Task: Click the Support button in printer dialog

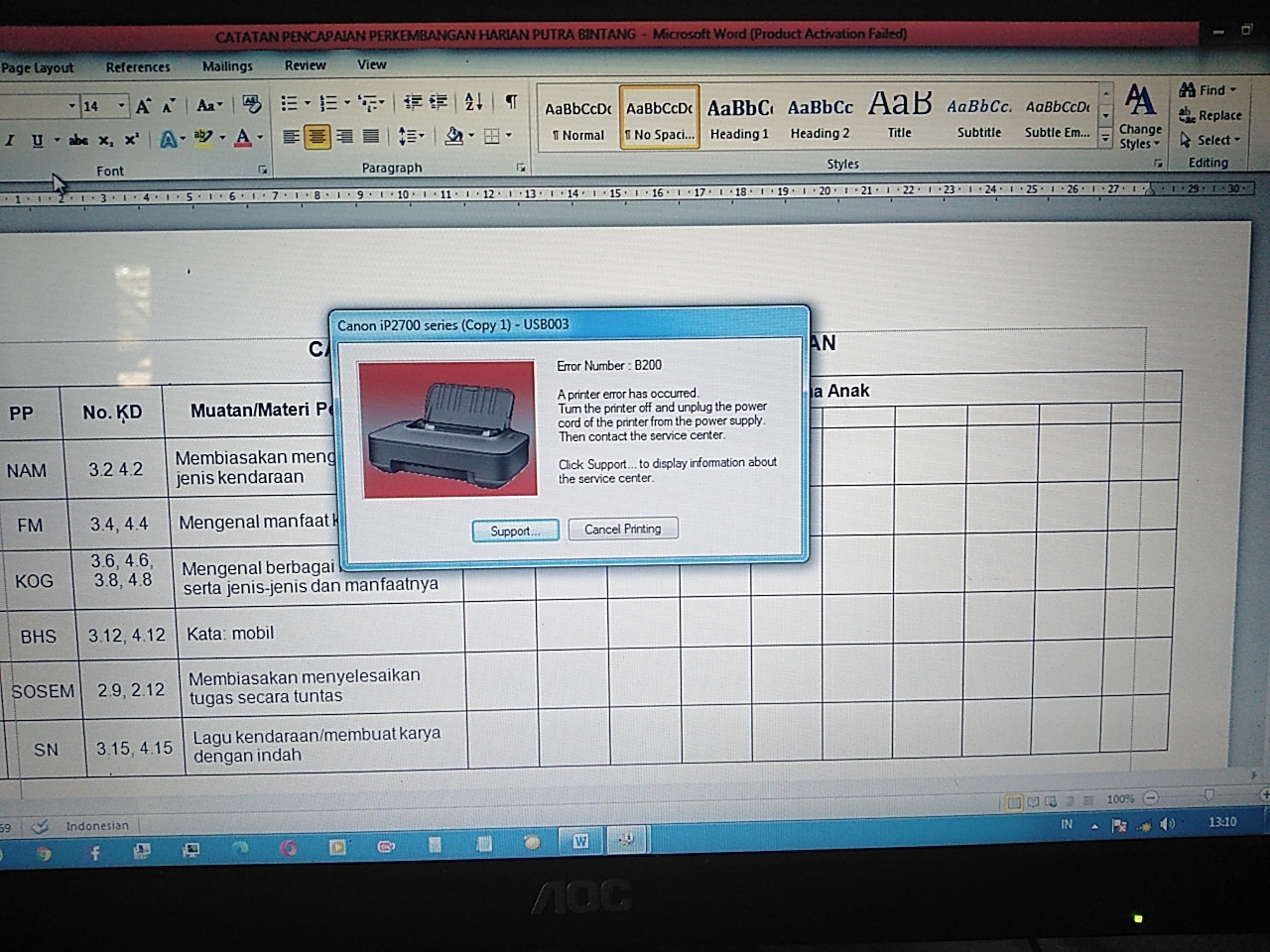Action: click(515, 531)
